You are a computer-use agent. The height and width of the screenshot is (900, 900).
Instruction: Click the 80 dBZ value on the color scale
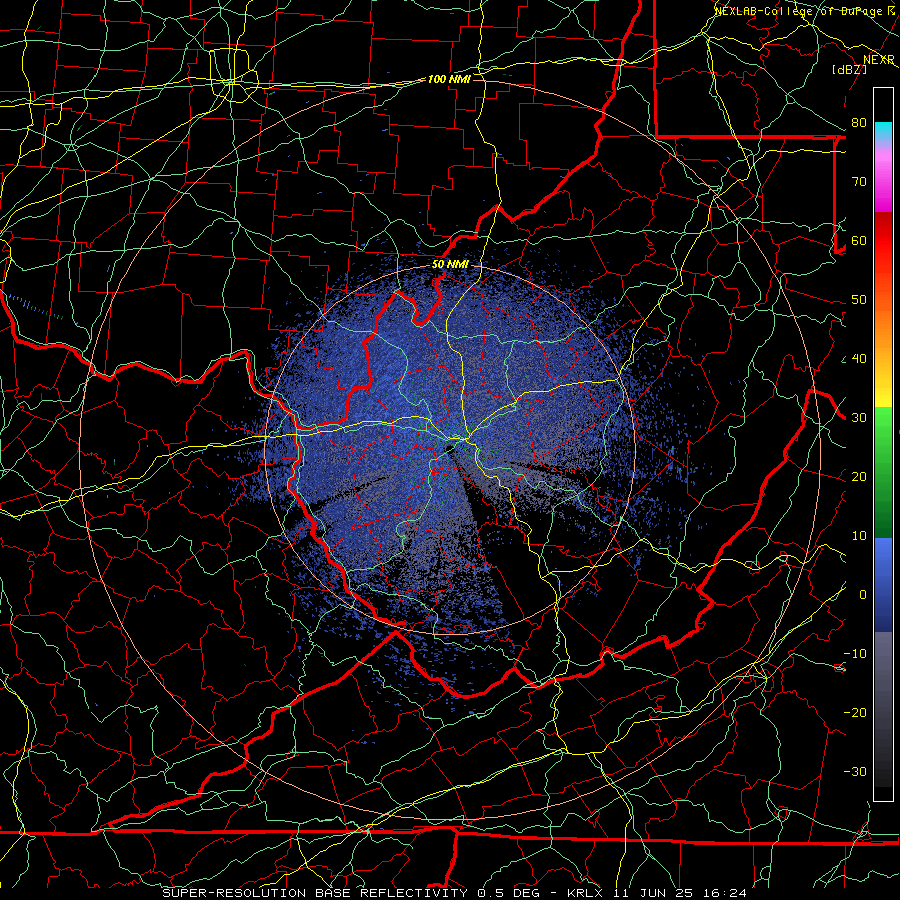(859, 123)
